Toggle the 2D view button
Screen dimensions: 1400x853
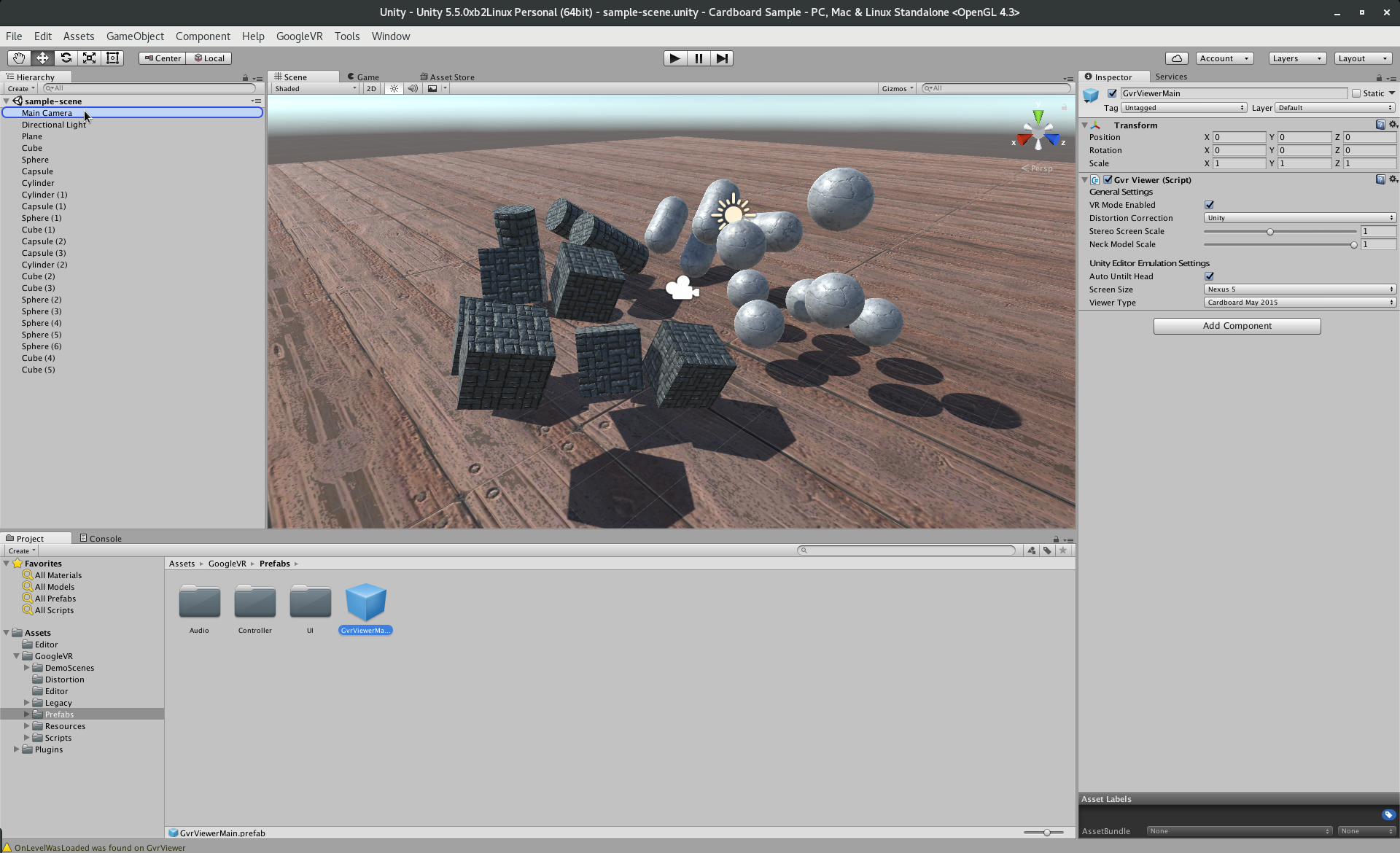tap(371, 88)
